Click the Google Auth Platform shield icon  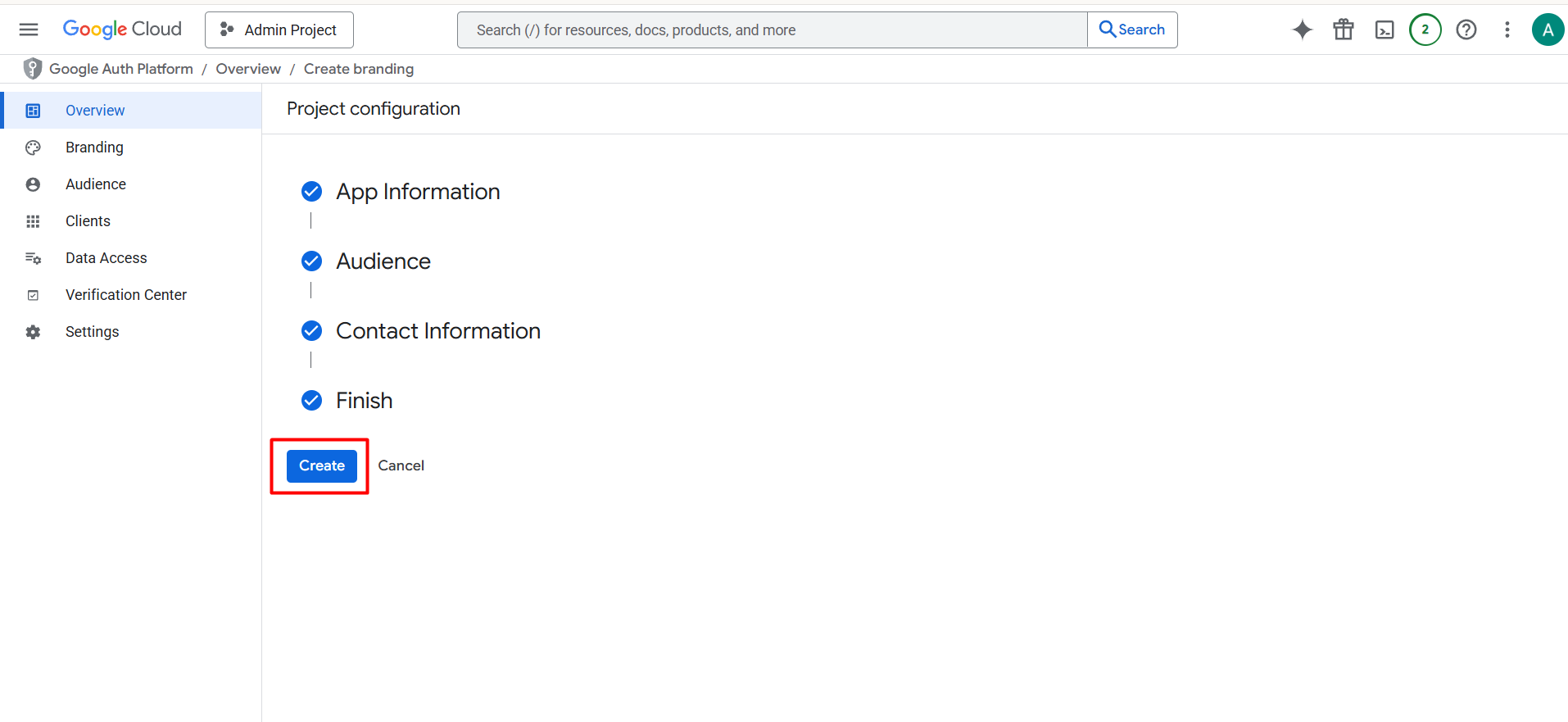tap(33, 69)
